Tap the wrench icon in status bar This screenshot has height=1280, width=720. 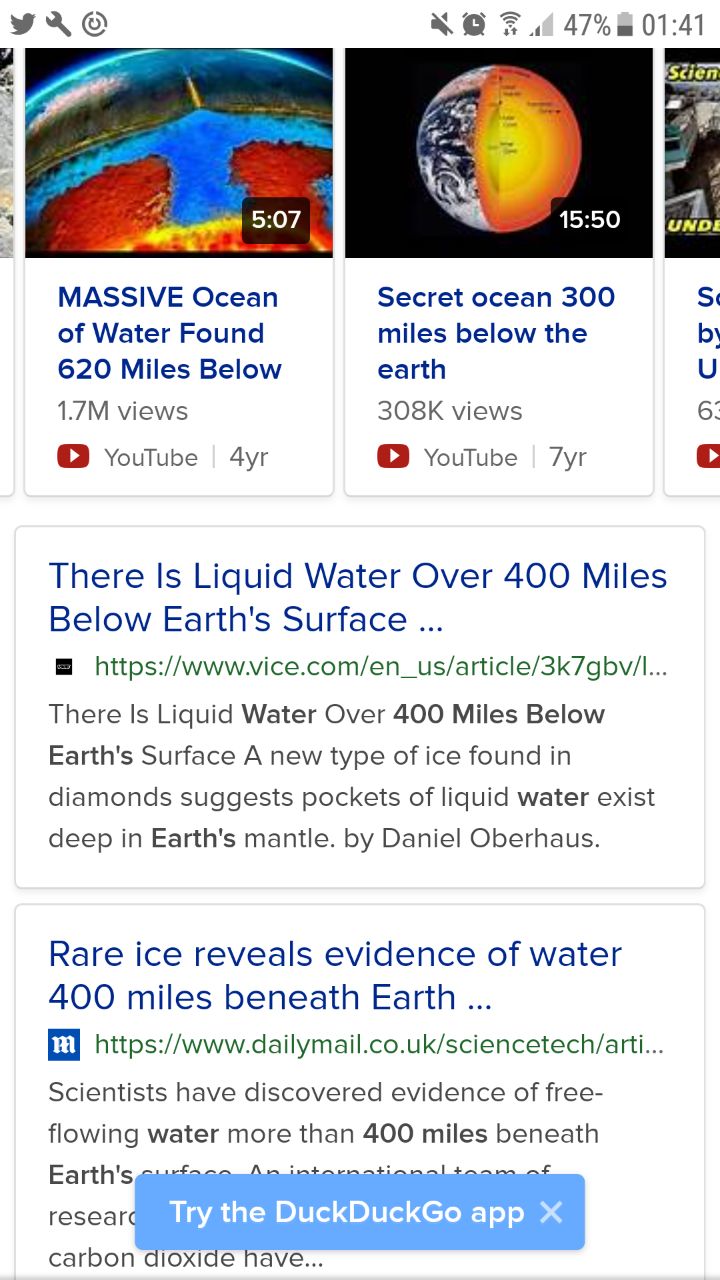[x=59, y=23]
